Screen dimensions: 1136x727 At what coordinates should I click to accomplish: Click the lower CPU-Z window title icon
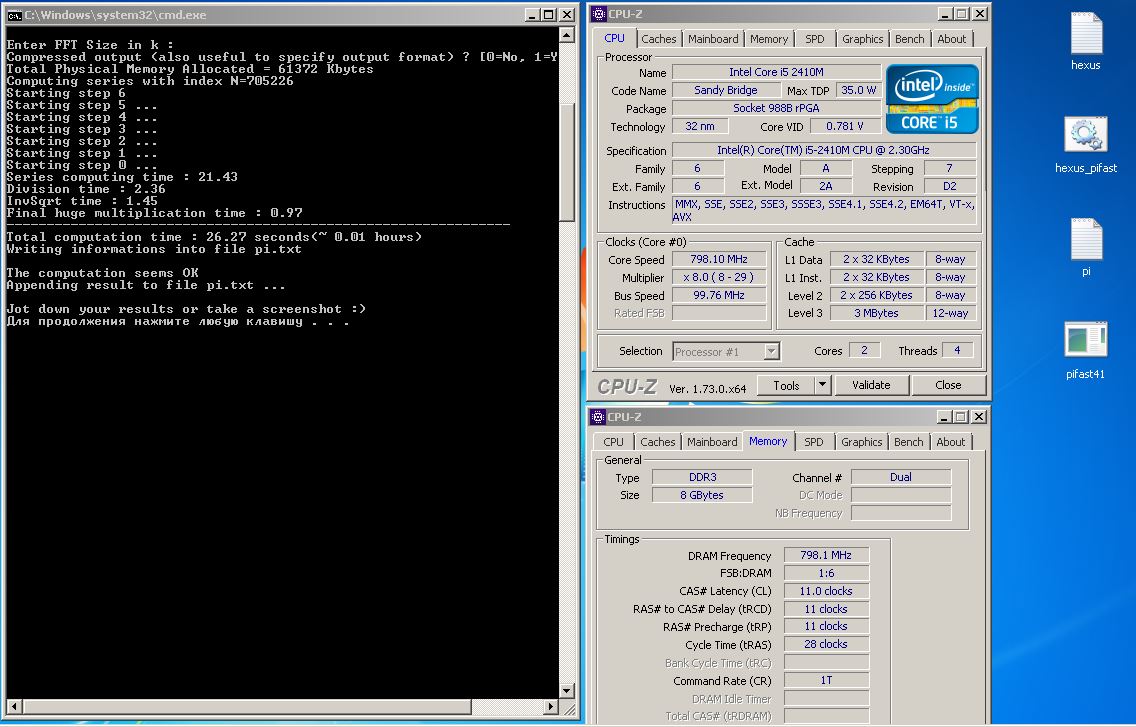(598, 417)
